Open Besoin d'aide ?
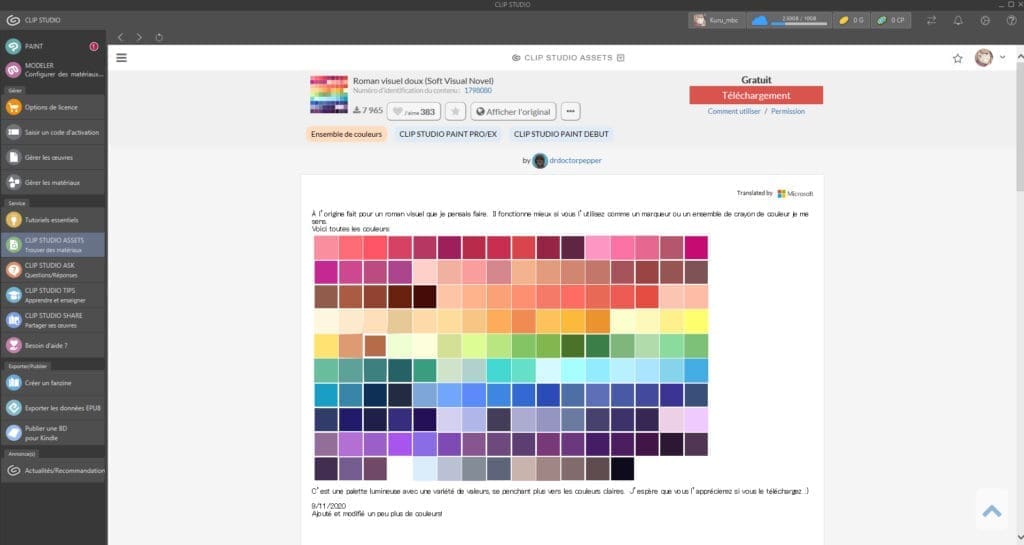 click(52, 345)
